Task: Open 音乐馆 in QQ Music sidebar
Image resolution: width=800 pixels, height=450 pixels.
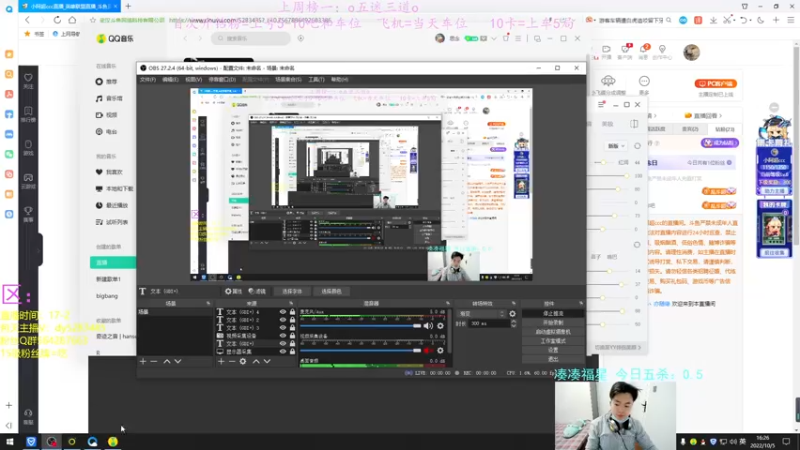Action: point(109,98)
